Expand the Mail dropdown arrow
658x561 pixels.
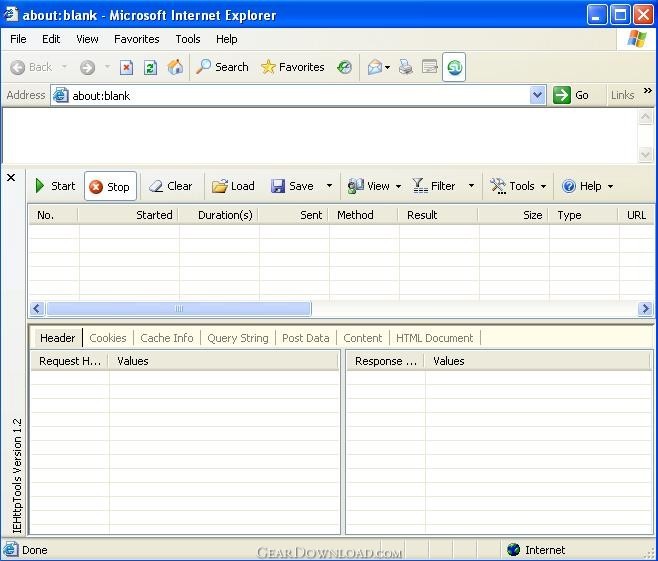tap(387, 67)
